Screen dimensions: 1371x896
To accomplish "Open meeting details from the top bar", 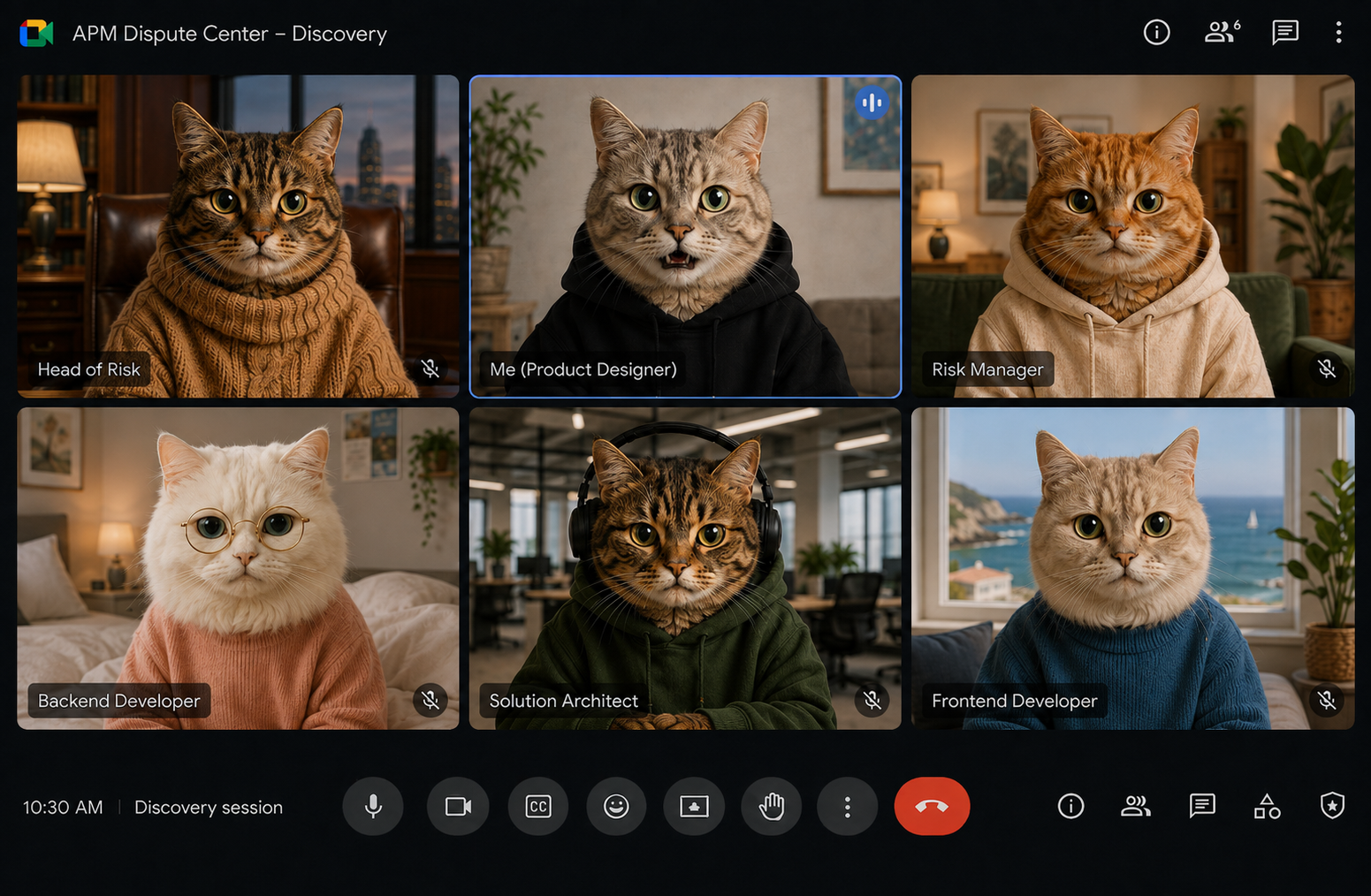I will point(1156,33).
